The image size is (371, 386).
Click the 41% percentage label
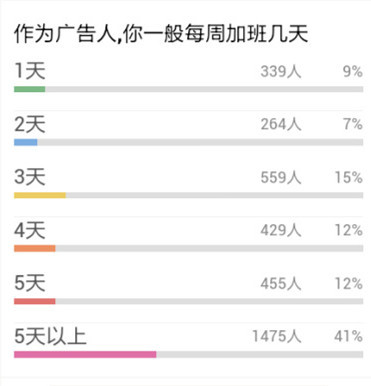pyautogui.click(x=348, y=336)
